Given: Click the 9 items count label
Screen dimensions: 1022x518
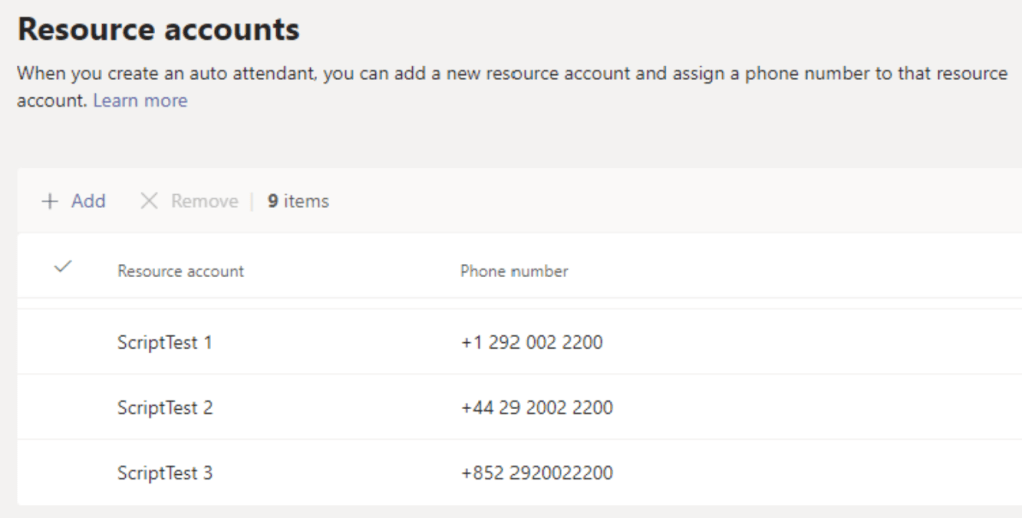Looking at the screenshot, I should click(x=298, y=201).
